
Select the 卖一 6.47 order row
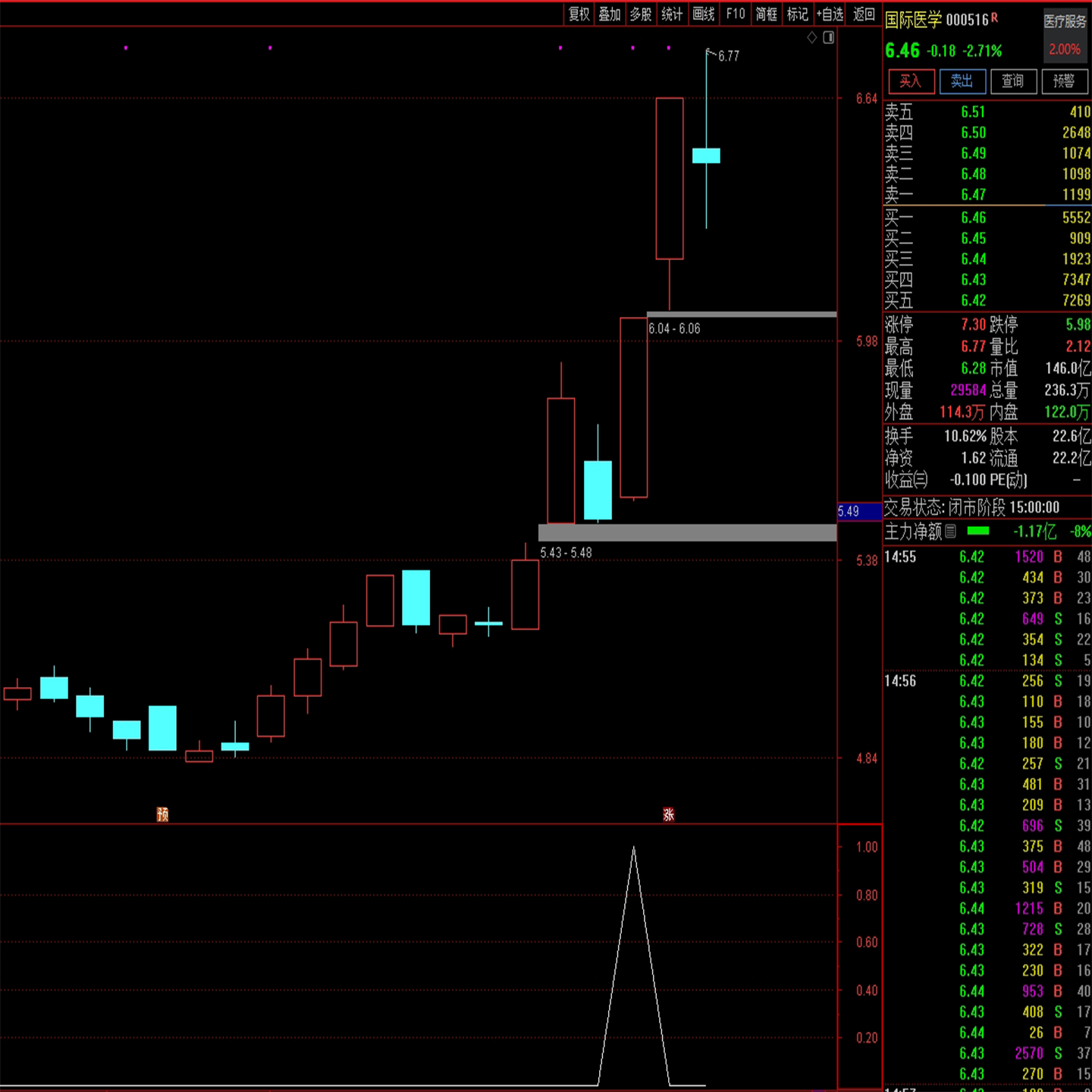click(x=987, y=194)
